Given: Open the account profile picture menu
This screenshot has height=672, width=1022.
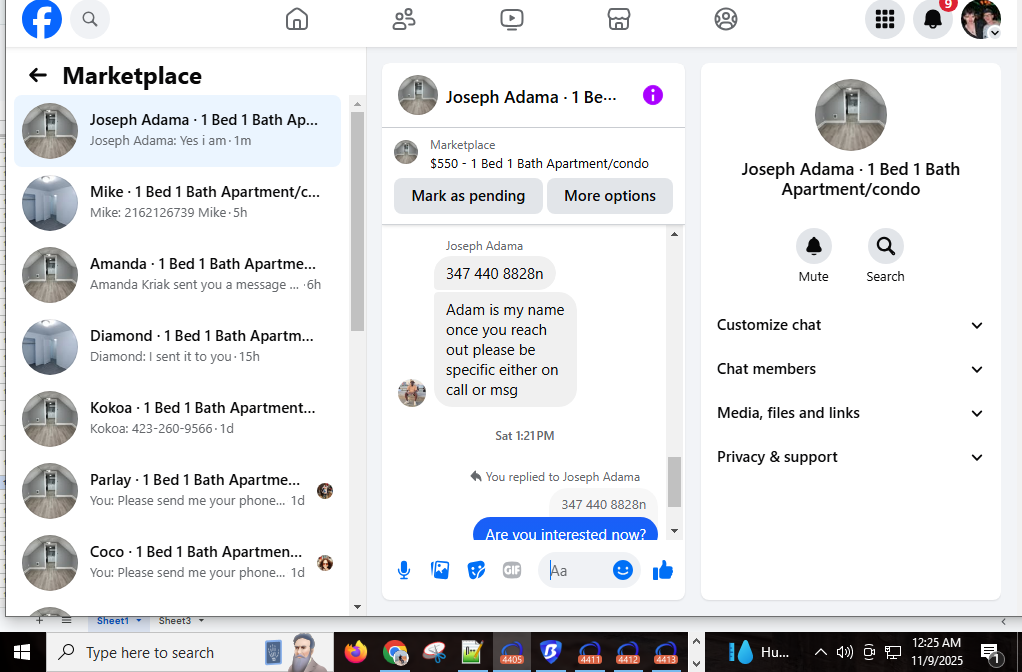Looking at the screenshot, I should coord(981,20).
